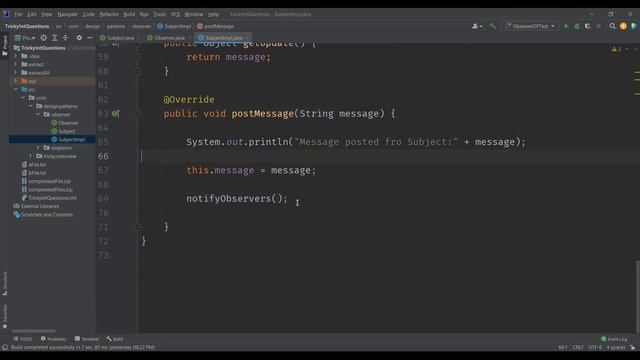Click the SubjectImpl breadcrumb in navigation bar
The width and height of the screenshot is (640, 360).
174,26
